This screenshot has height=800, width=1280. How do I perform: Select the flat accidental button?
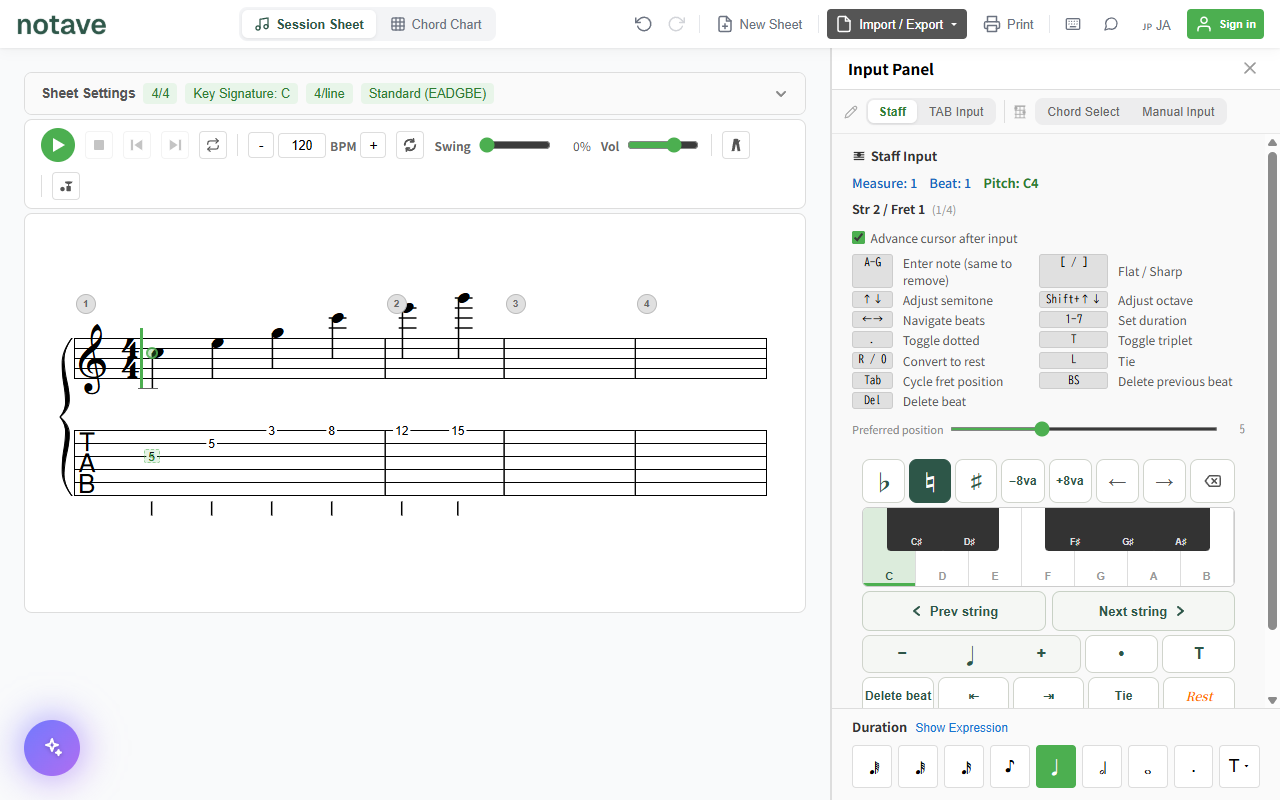[x=883, y=481]
